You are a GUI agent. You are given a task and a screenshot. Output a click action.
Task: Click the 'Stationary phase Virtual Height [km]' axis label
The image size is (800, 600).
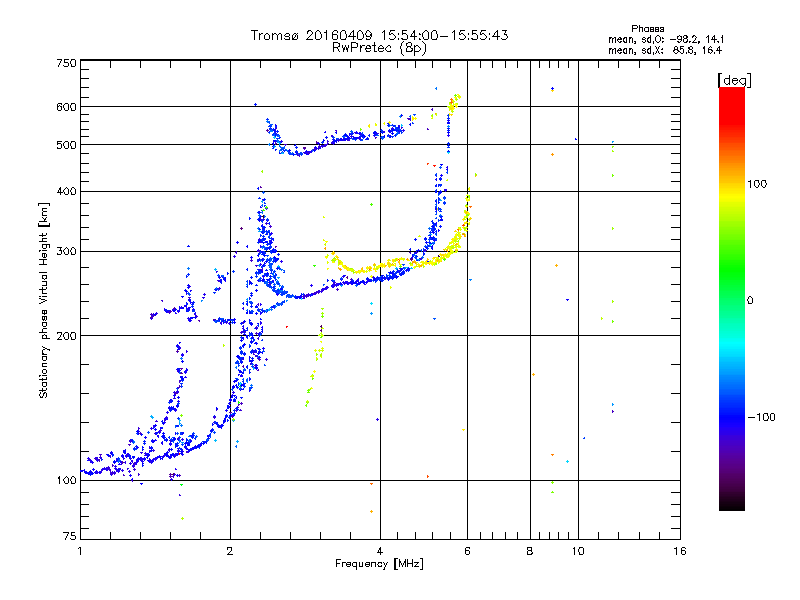[43, 301]
